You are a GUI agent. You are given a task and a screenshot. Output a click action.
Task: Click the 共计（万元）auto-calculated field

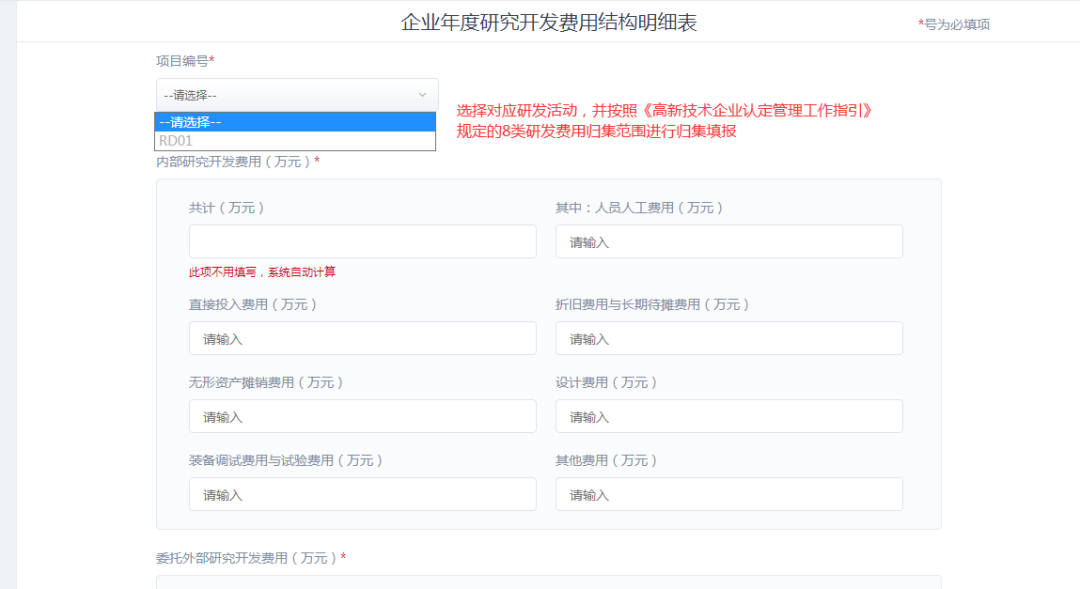pos(362,242)
